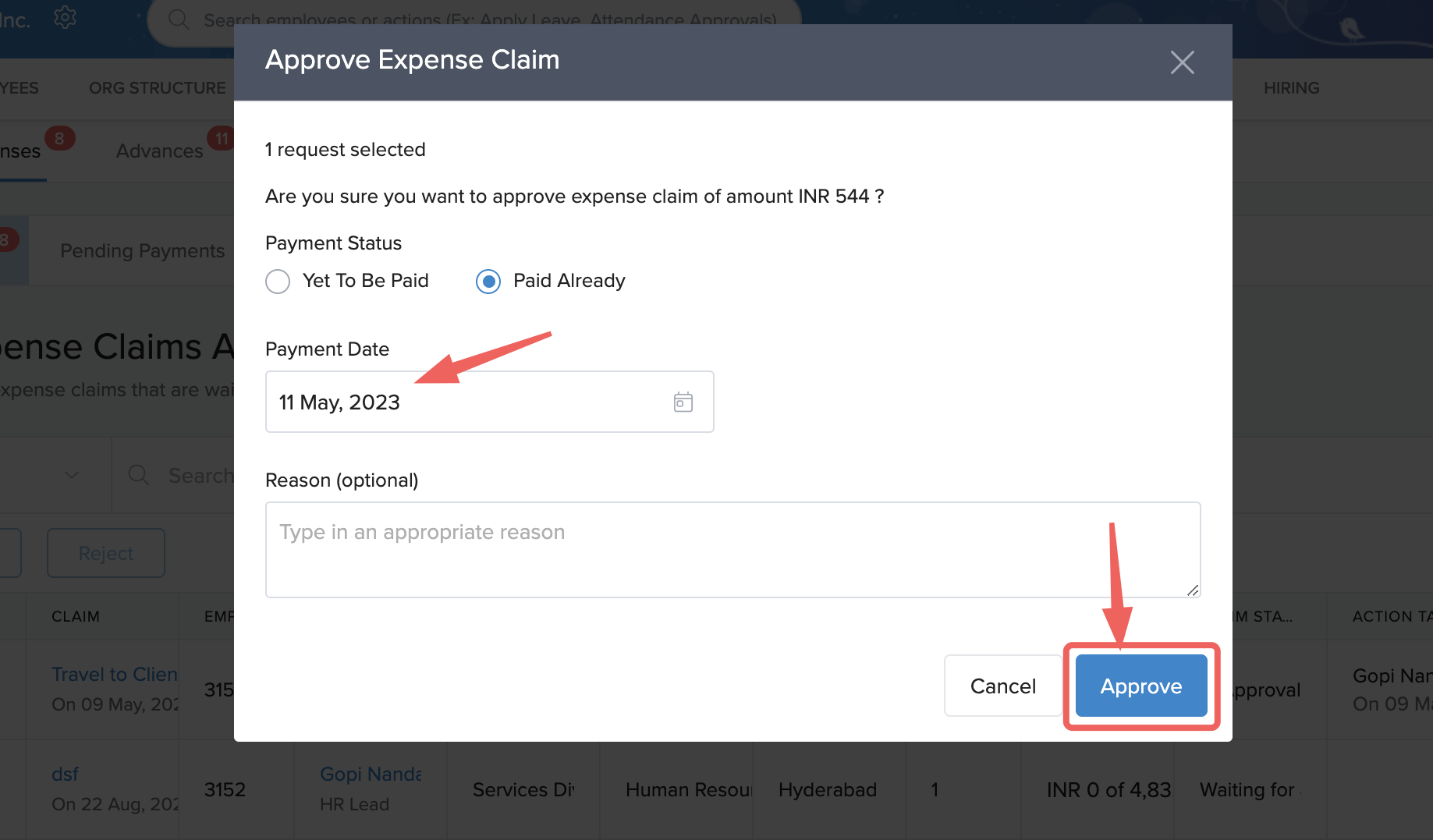Open the Pending Payments tab
1433x840 pixels.
click(x=142, y=250)
